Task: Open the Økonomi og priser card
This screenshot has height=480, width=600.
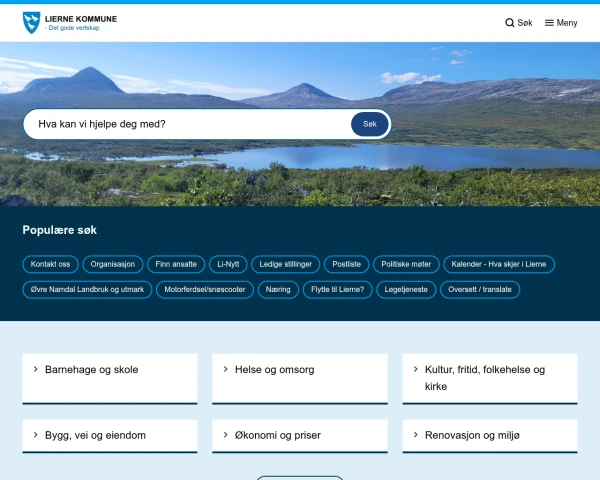Action: click(x=300, y=436)
